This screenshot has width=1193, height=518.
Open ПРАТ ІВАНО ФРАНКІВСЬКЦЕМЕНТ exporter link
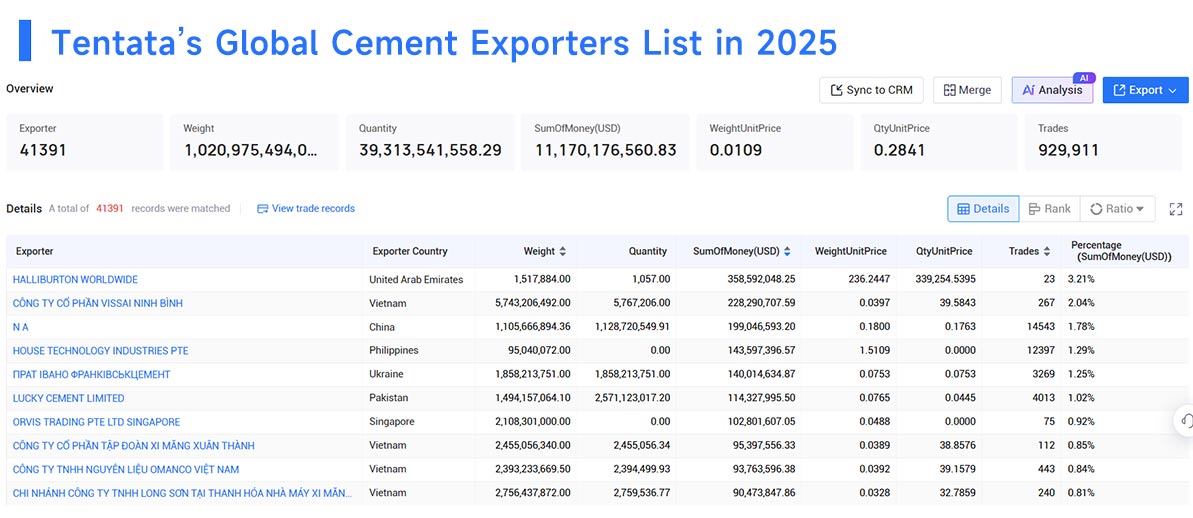pyautogui.click(x=91, y=374)
